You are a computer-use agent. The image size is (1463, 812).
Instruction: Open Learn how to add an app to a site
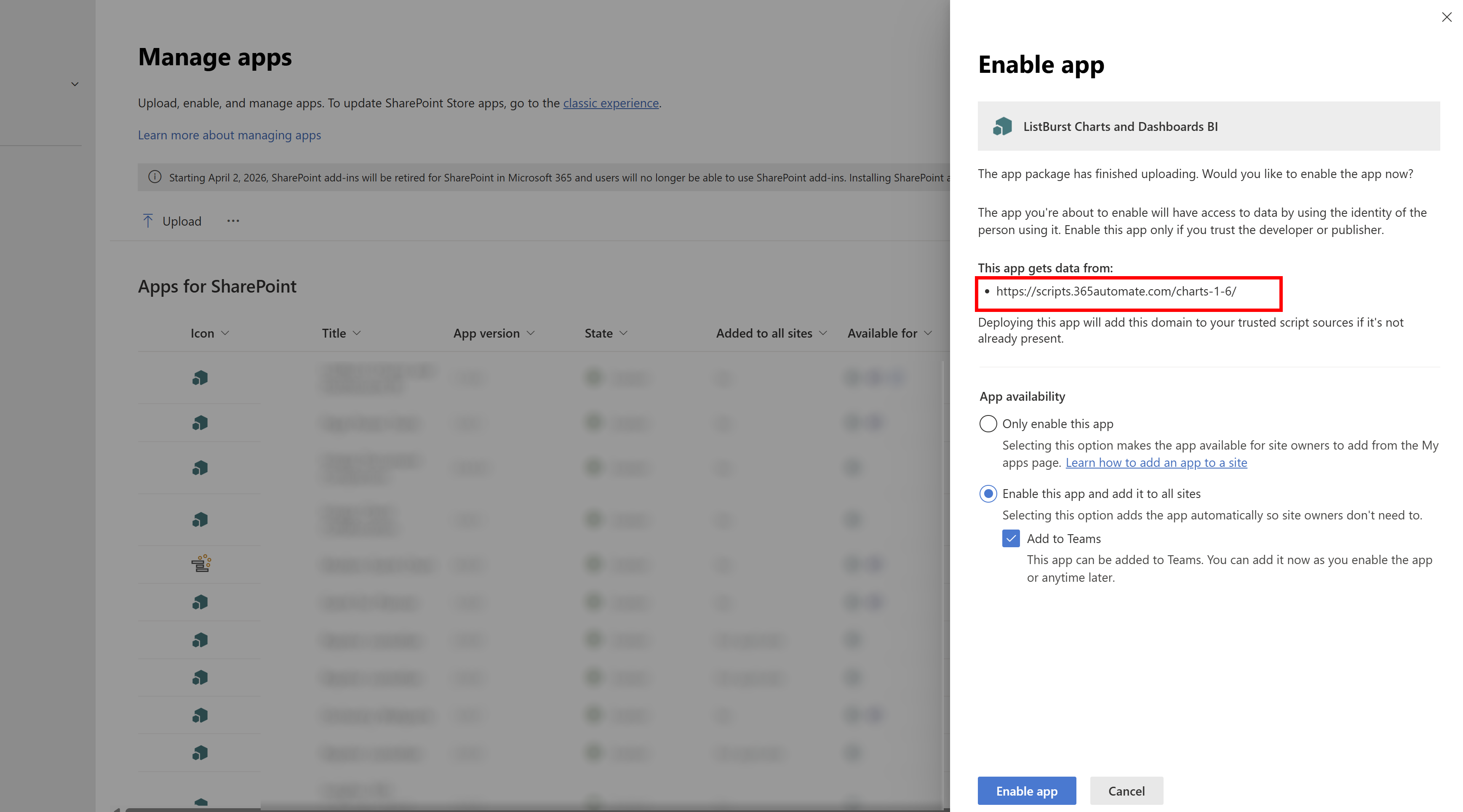(x=1156, y=462)
